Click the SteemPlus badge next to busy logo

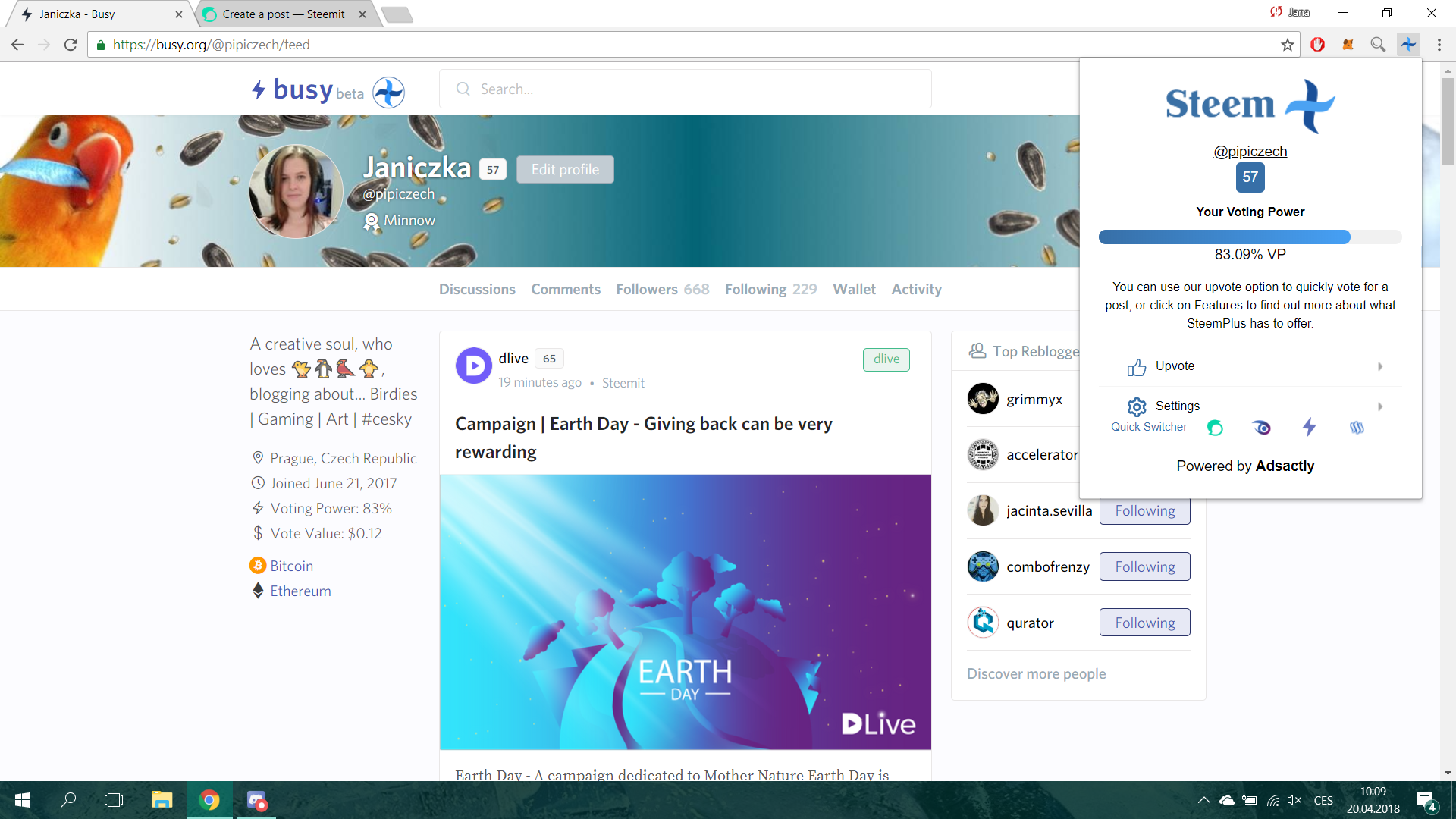point(389,92)
